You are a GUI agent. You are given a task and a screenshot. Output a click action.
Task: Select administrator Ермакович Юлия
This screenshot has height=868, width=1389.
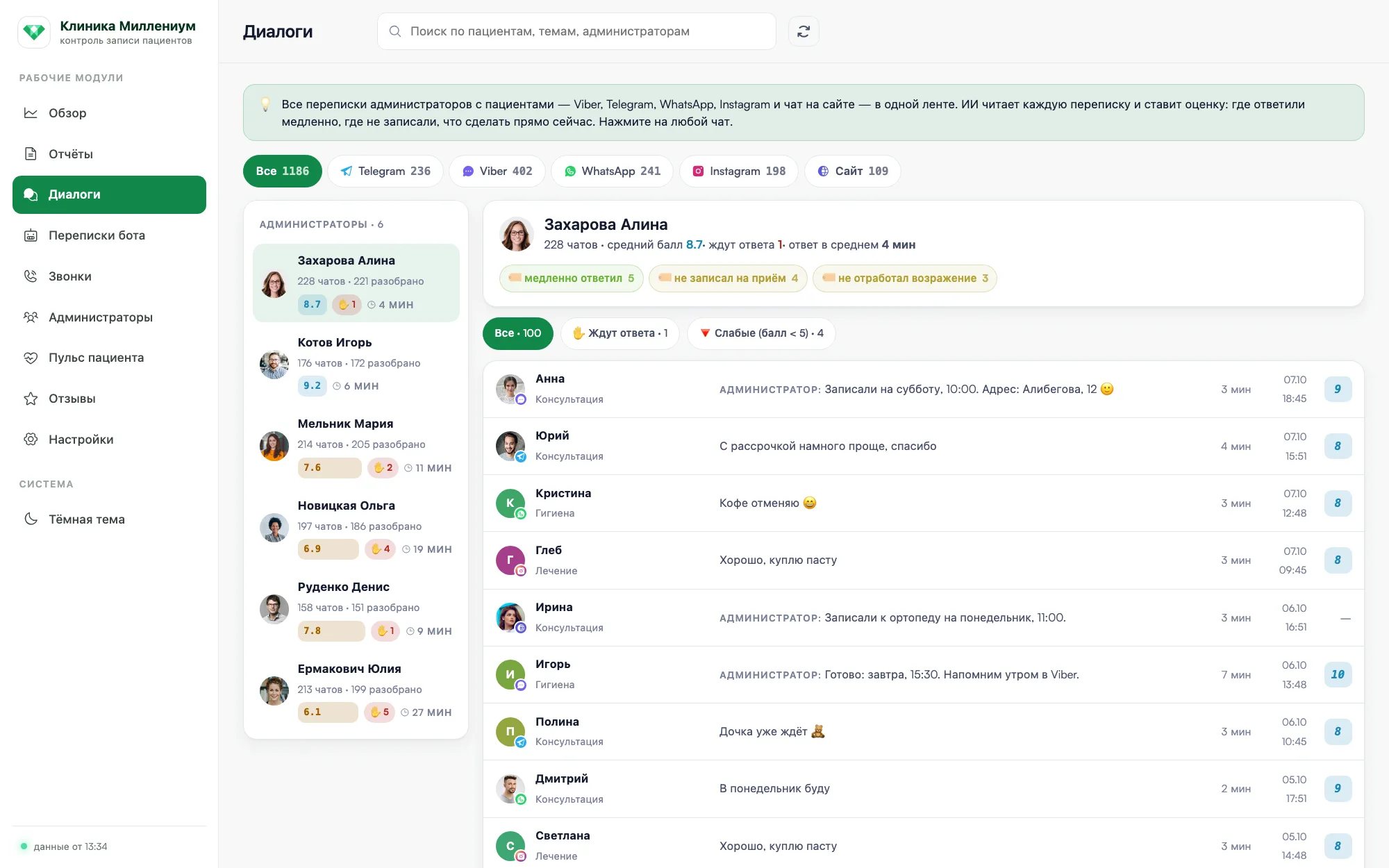click(x=356, y=691)
